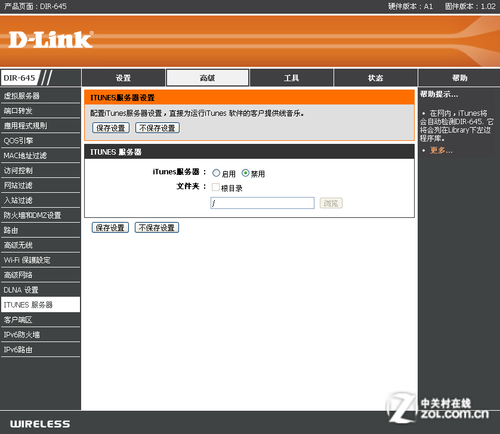Image resolution: width=500 pixels, height=434 pixels.
Task: Open the 设置 tab
Action: click(123, 78)
